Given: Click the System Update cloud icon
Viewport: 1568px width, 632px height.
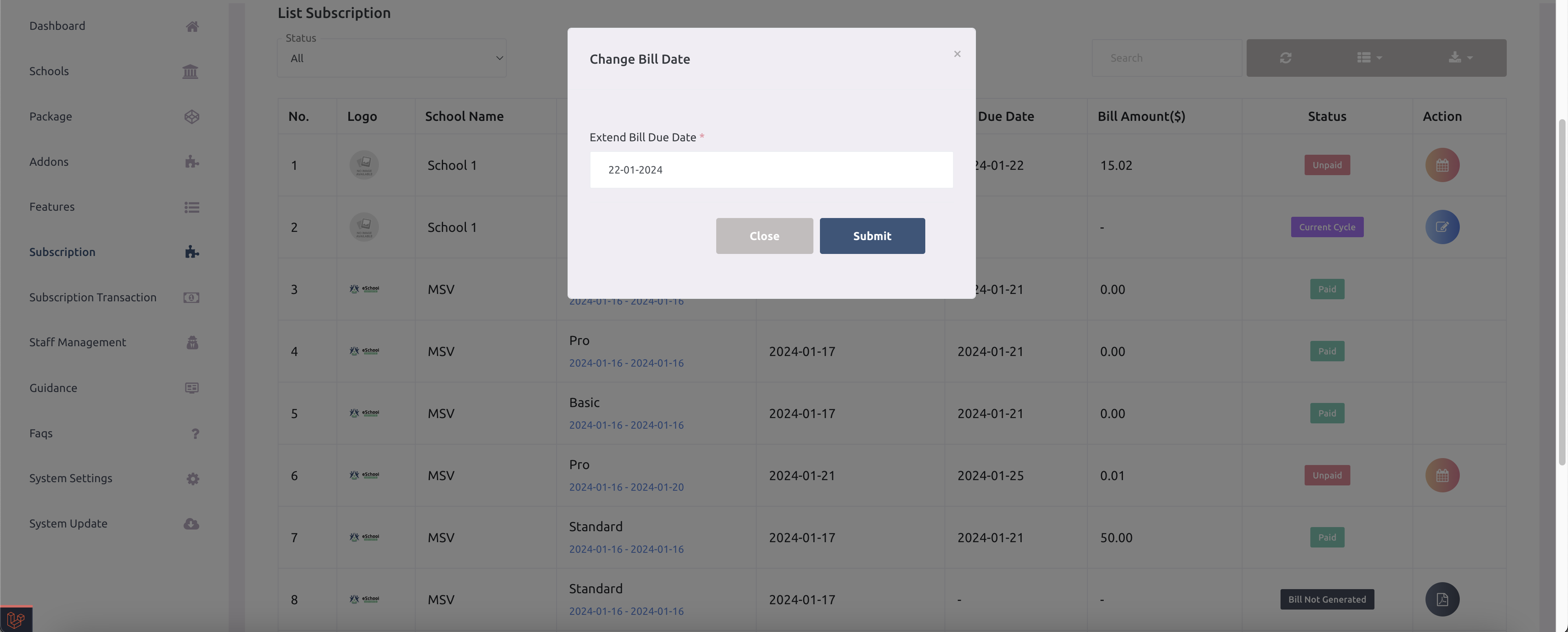Looking at the screenshot, I should (191, 524).
